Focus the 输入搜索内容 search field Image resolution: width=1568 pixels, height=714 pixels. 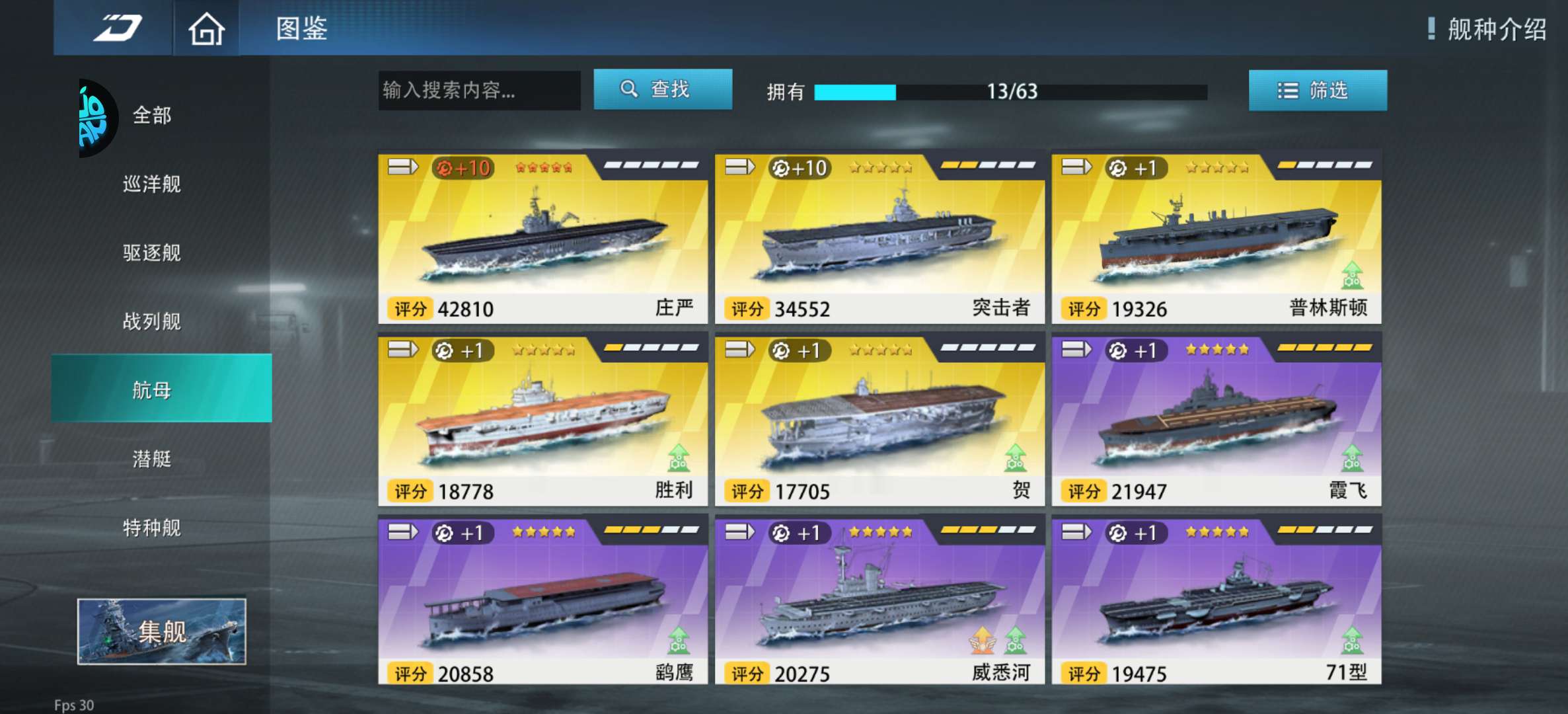(479, 90)
